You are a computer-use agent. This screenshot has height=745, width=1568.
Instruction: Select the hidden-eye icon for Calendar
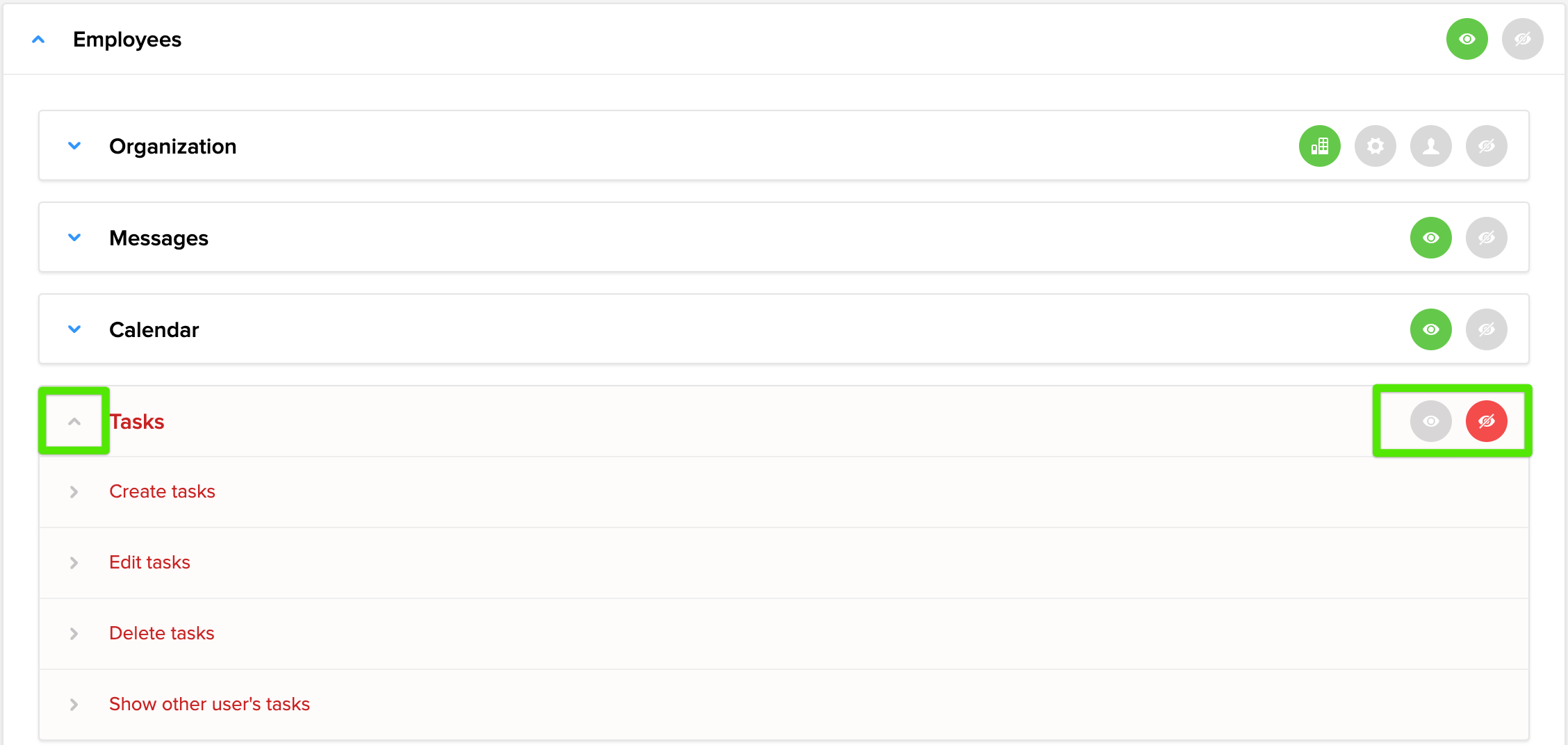pos(1486,329)
